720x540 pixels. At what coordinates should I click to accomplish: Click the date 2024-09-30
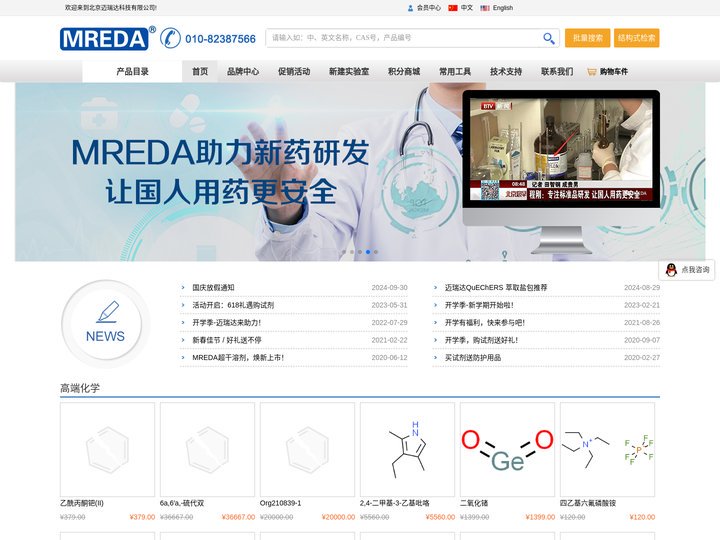tap(389, 287)
